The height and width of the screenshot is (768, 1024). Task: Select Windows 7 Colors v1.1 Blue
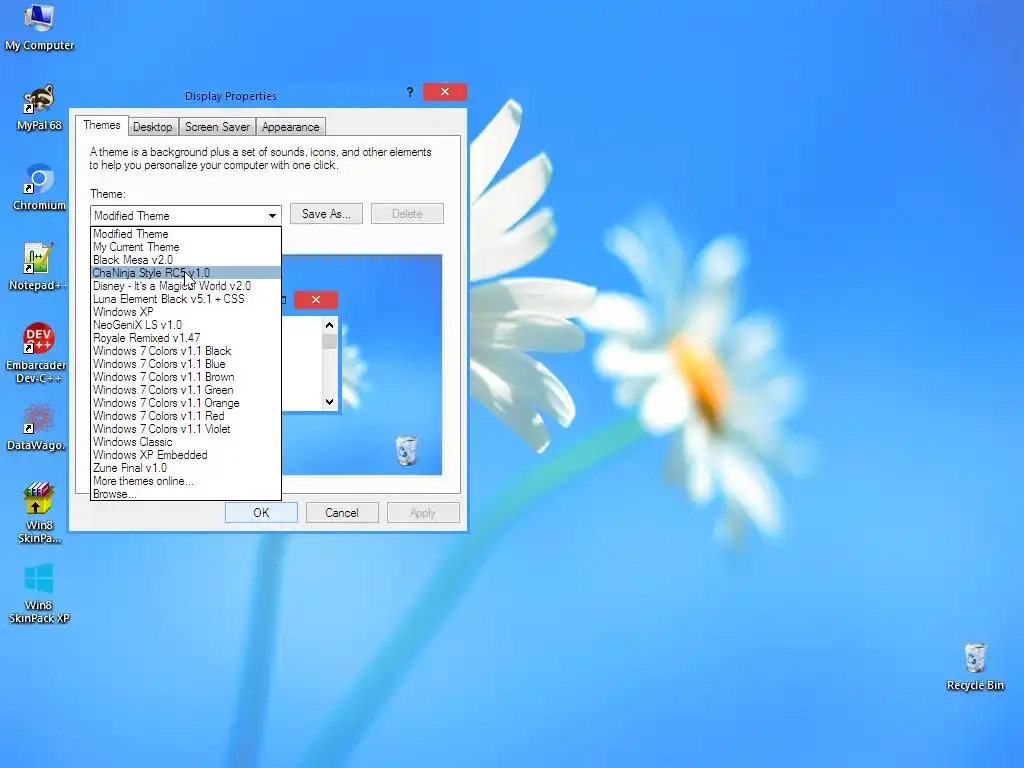click(x=186, y=364)
